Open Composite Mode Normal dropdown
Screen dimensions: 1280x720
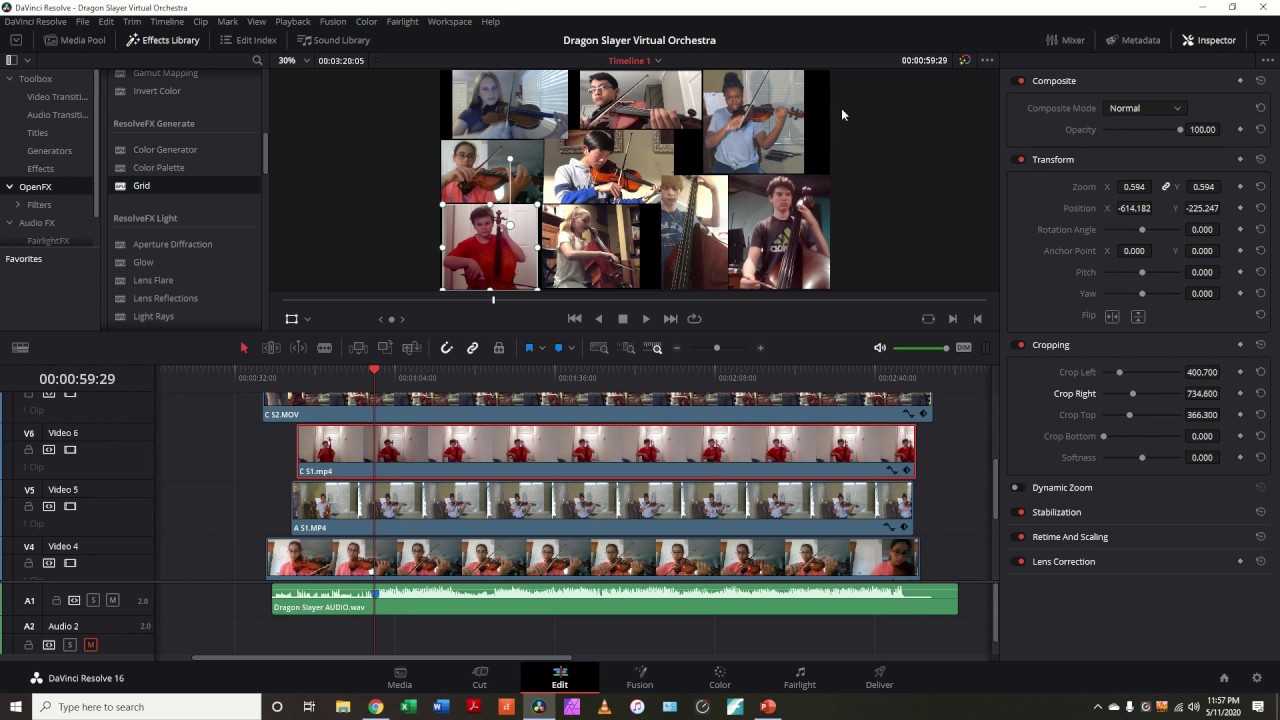point(1145,108)
